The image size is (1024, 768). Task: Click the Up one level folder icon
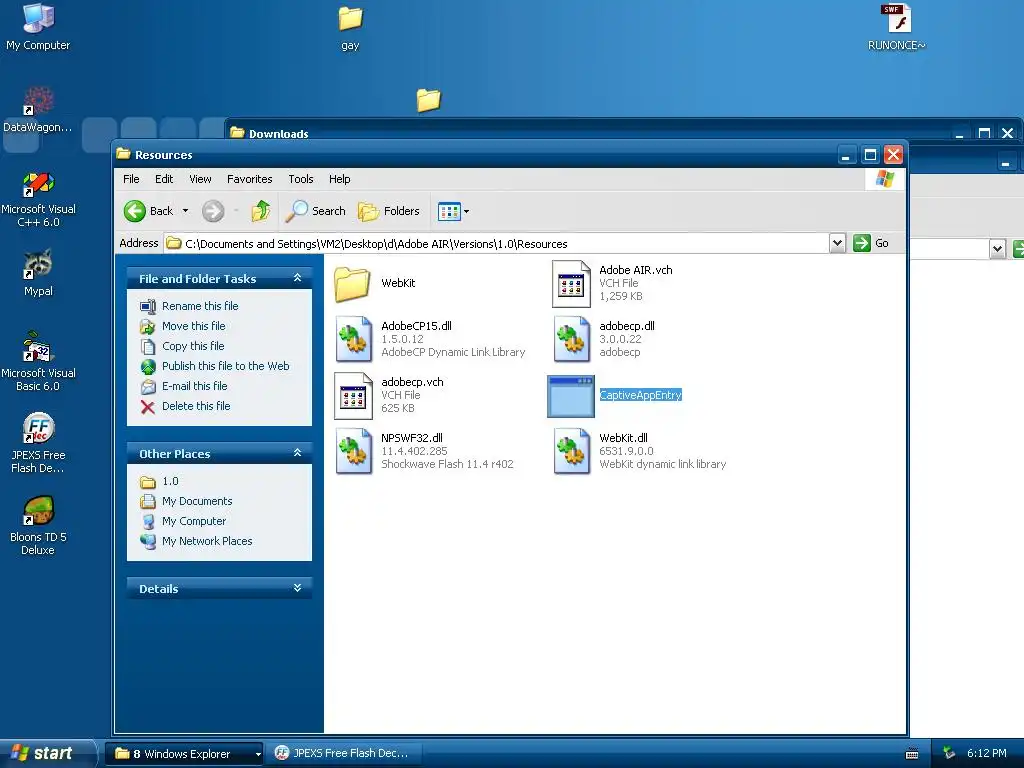coord(260,211)
